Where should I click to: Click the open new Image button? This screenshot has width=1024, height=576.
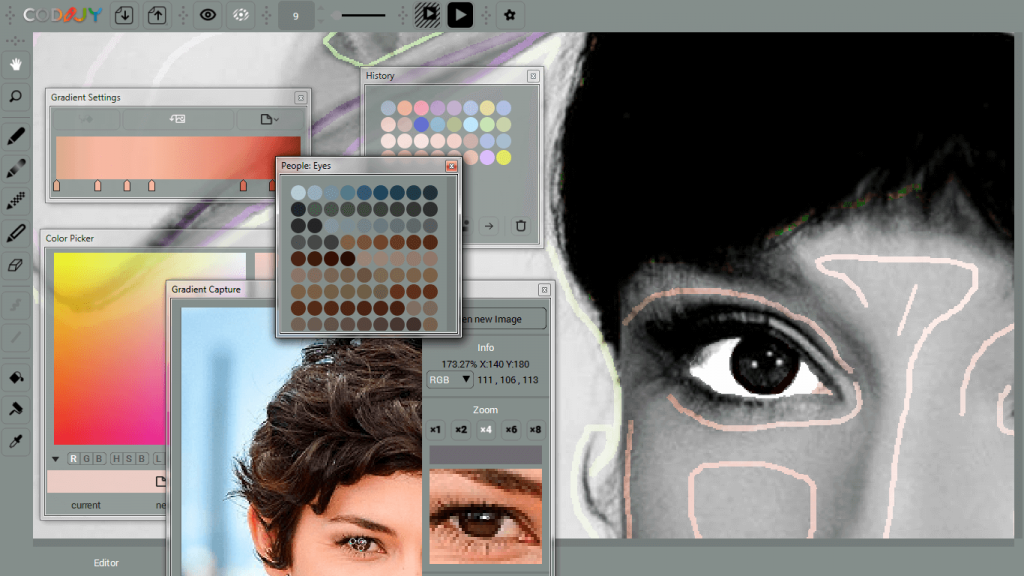coord(503,319)
